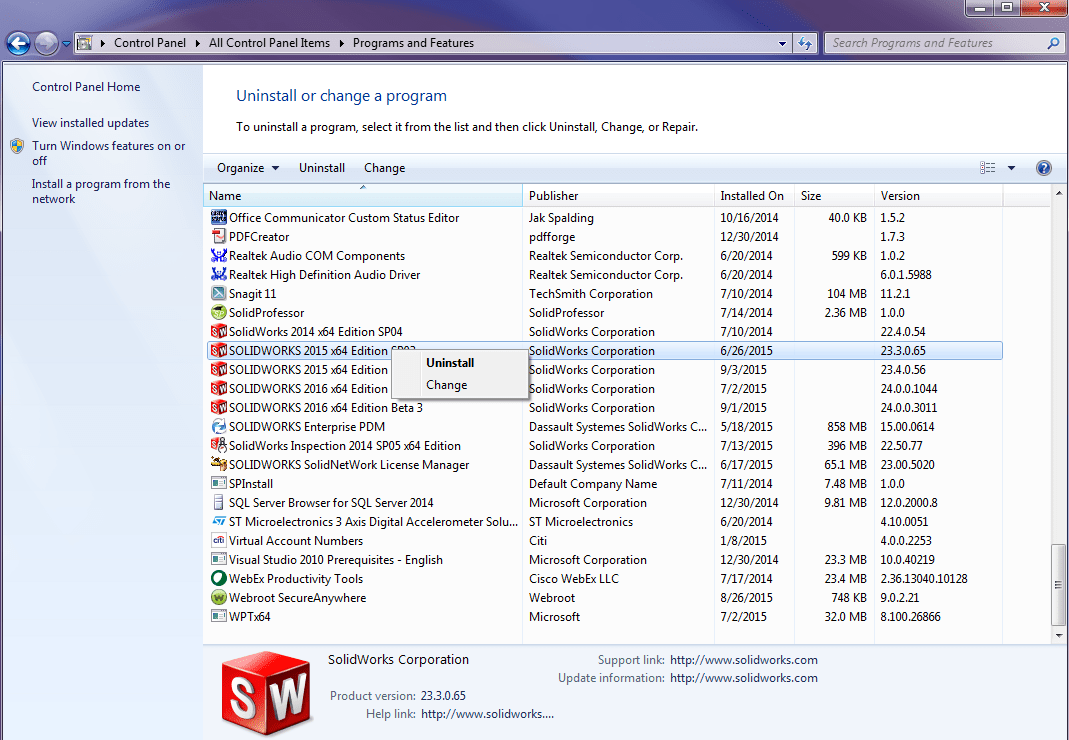Click SolidWorks Inspection 2014 icon
Viewport: 1069px width, 740px height.
218,445
